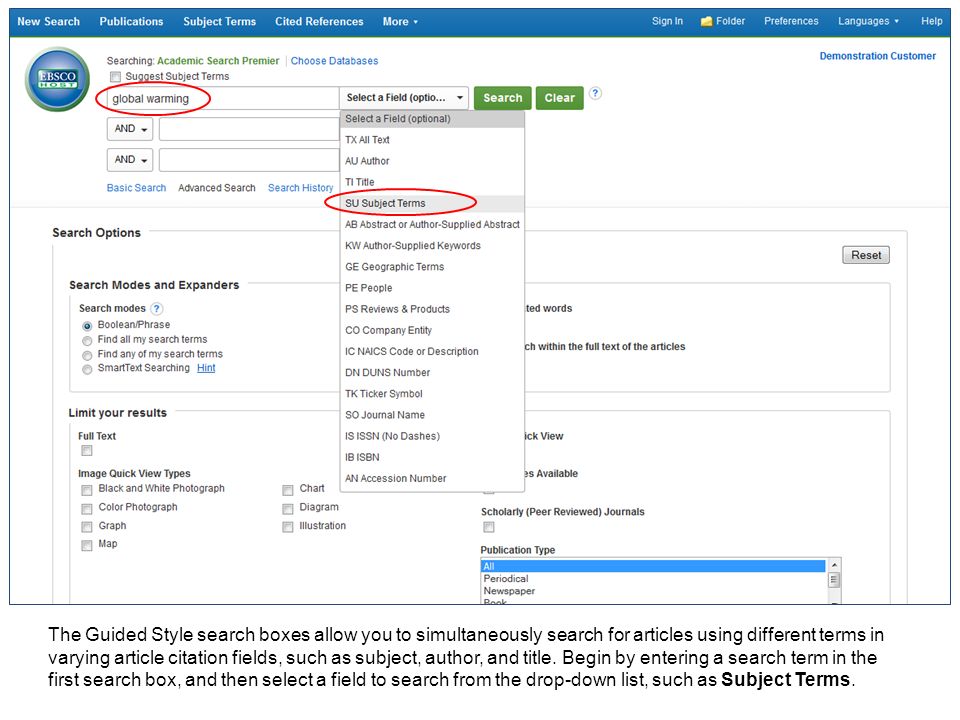Click the third search term box
Screen dimensions: 960x720
[x=250, y=160]
